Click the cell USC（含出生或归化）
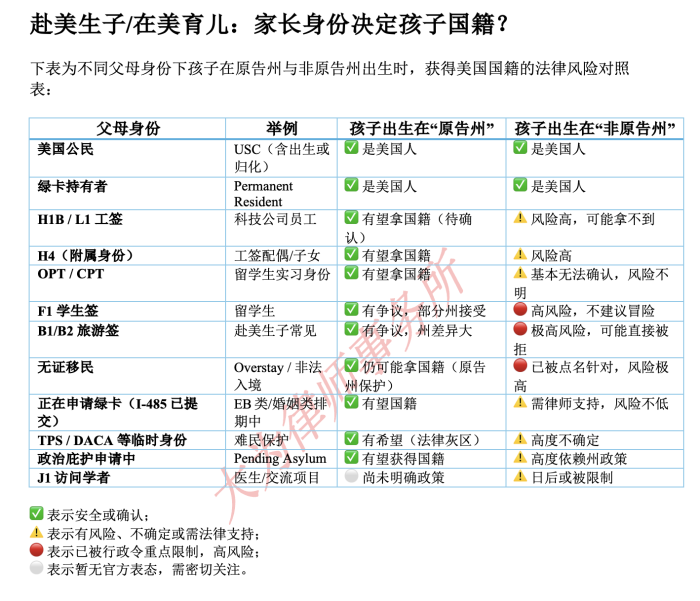This screenshot has height=601, width=700. tap(281, 158)
